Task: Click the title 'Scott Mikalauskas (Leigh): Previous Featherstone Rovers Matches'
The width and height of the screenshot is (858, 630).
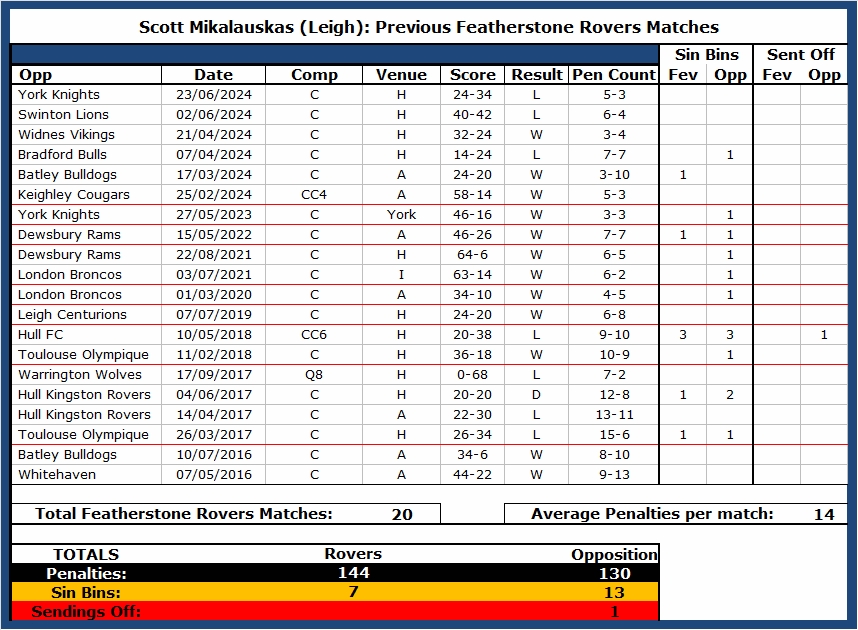Action: (428, 27)
